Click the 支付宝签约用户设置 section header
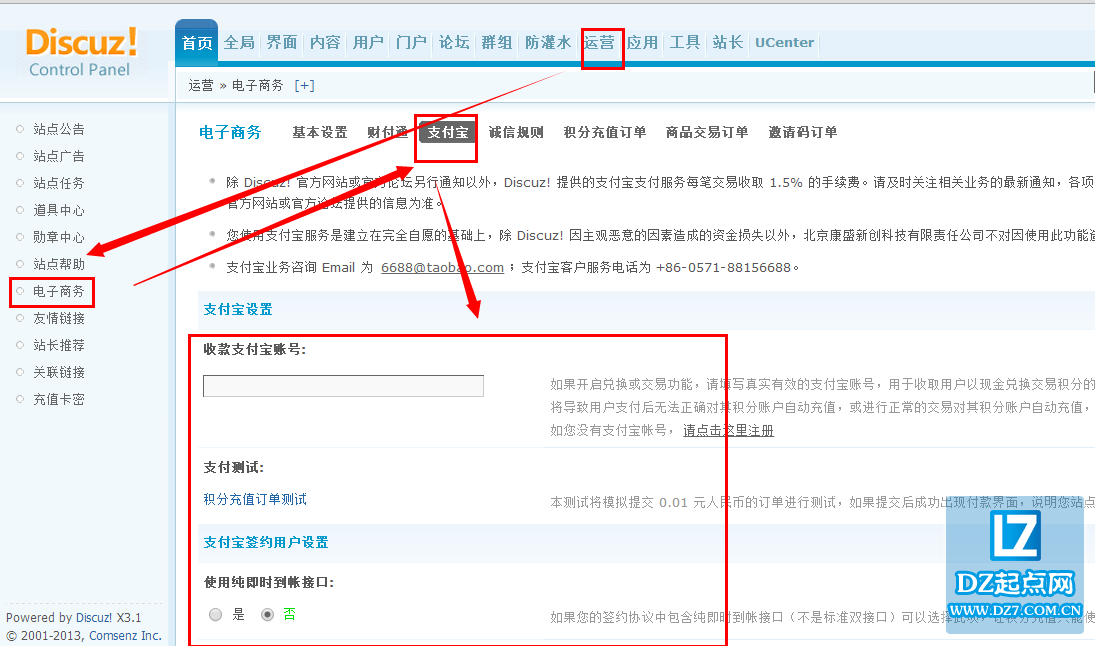This screenshot has width=1095, height=646. 266,542
